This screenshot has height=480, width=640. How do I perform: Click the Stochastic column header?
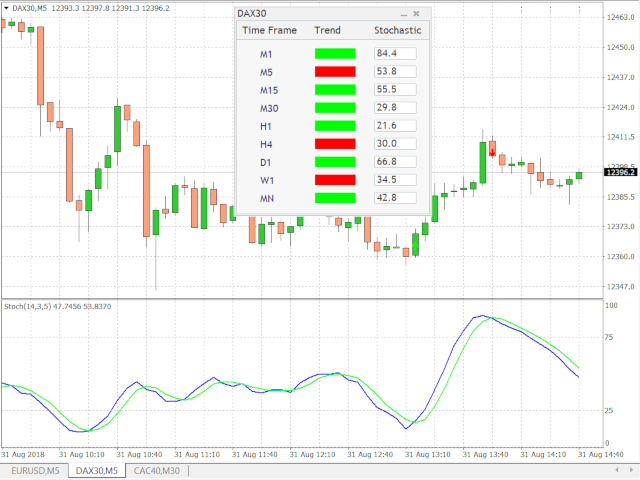(398, 30)
